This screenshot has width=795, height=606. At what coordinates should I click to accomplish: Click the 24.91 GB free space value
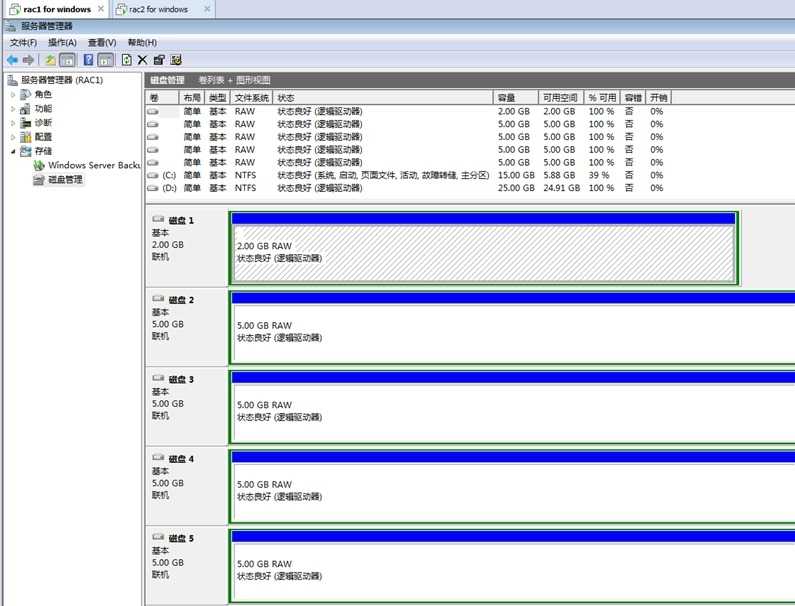(x=561, y=188)
